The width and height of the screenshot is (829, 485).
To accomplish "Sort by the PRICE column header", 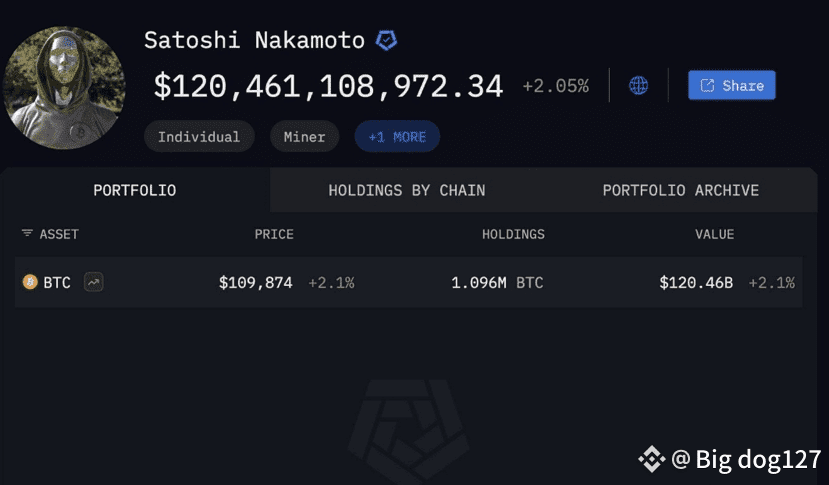I will coord(274,234).
